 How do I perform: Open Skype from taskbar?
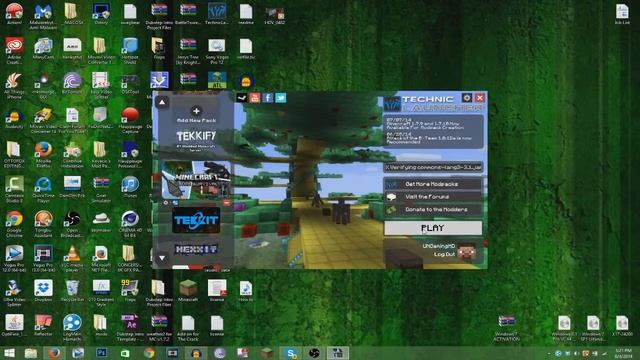coord(291,353)
